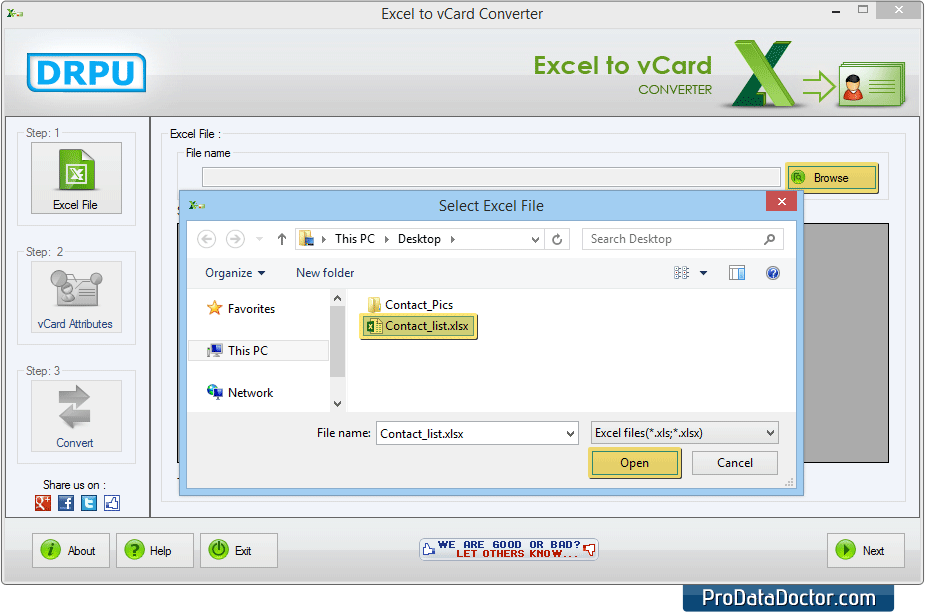Expand the This PC breadcrumb arrow
The image size is (925, 612).
pyautogui.click(x=387, y=239)
